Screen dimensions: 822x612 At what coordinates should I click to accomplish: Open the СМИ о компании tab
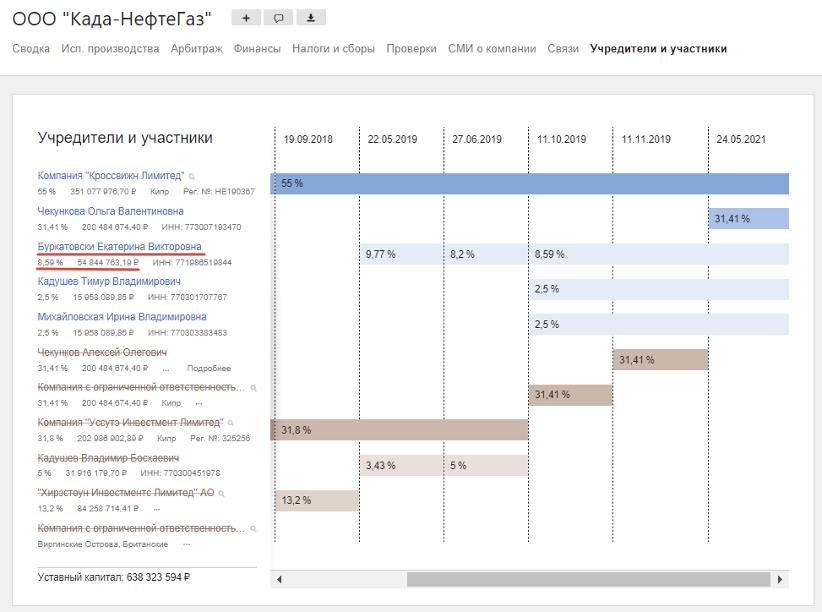(x=490, y=47)
